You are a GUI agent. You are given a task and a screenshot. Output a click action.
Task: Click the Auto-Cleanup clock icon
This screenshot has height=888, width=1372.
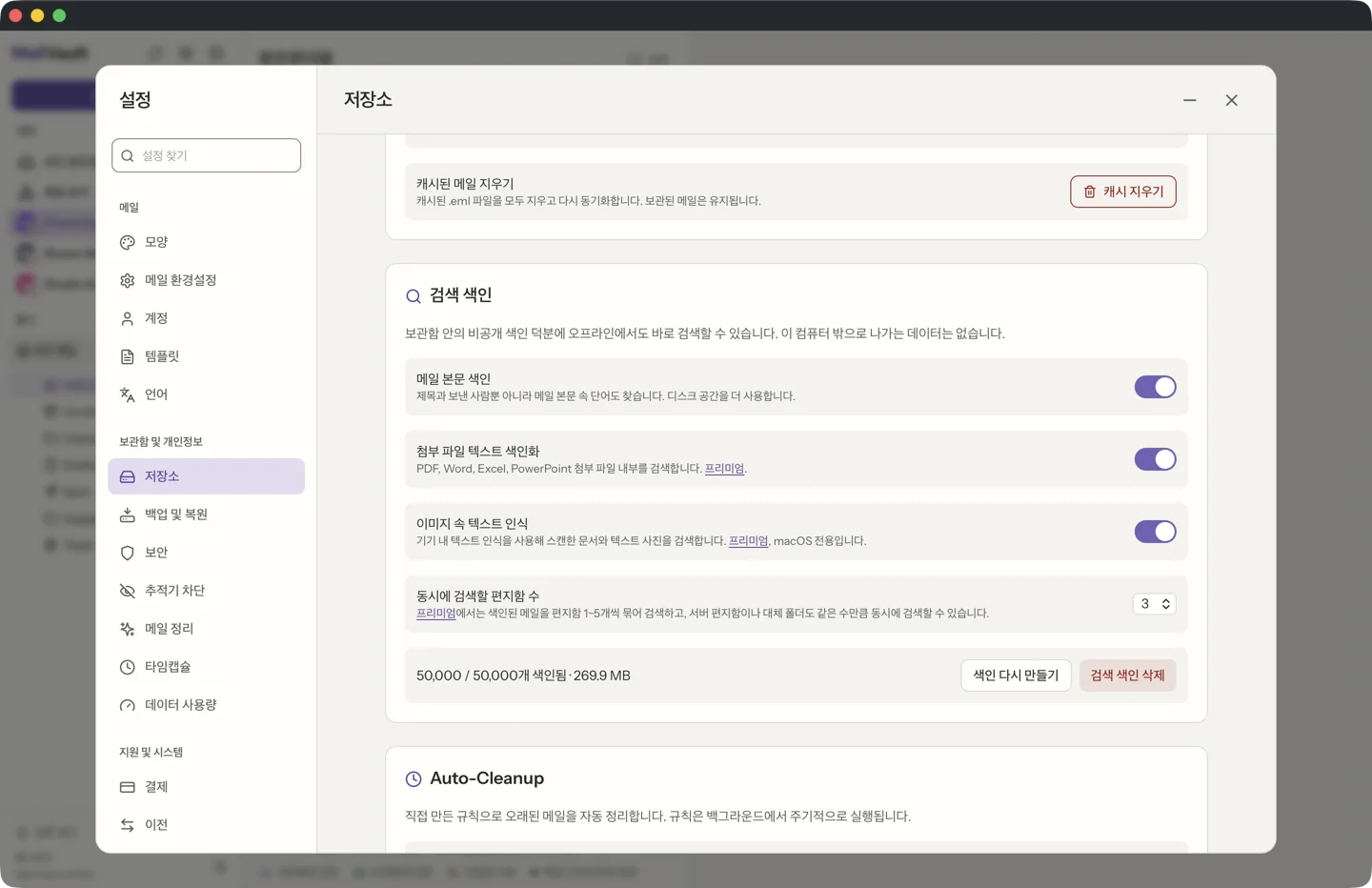coord(414,779)
